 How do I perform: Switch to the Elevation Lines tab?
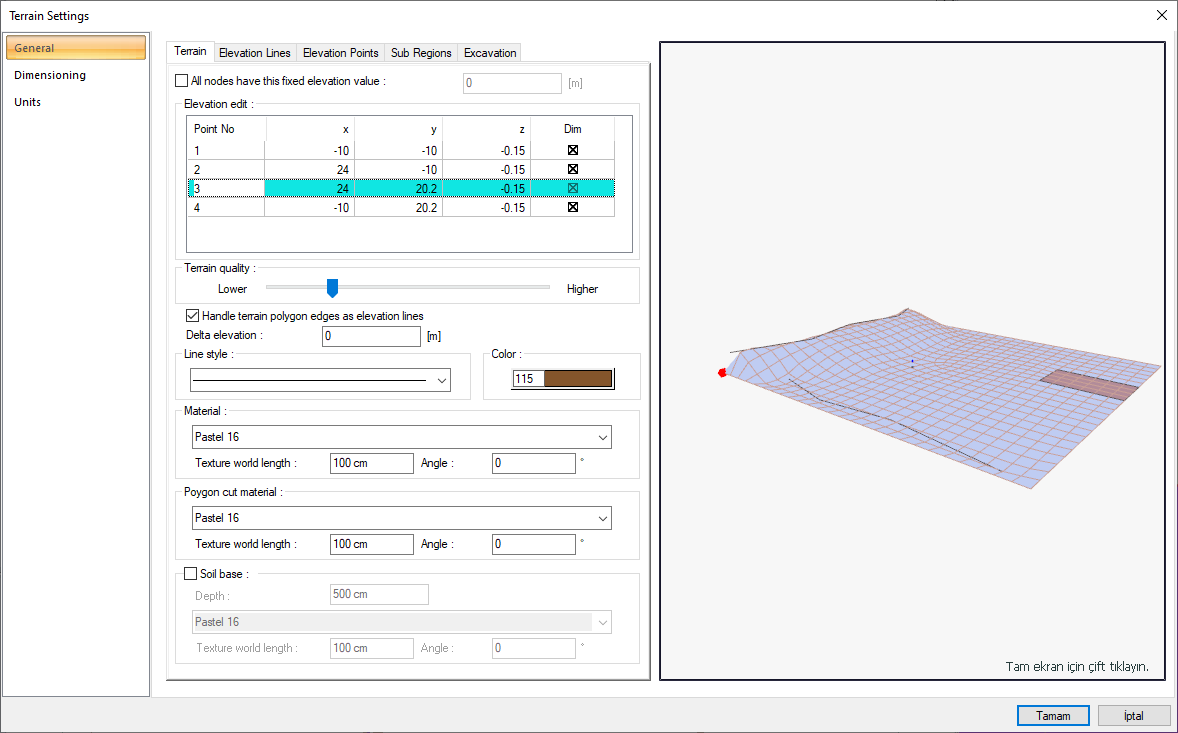[x=254, y=53]
